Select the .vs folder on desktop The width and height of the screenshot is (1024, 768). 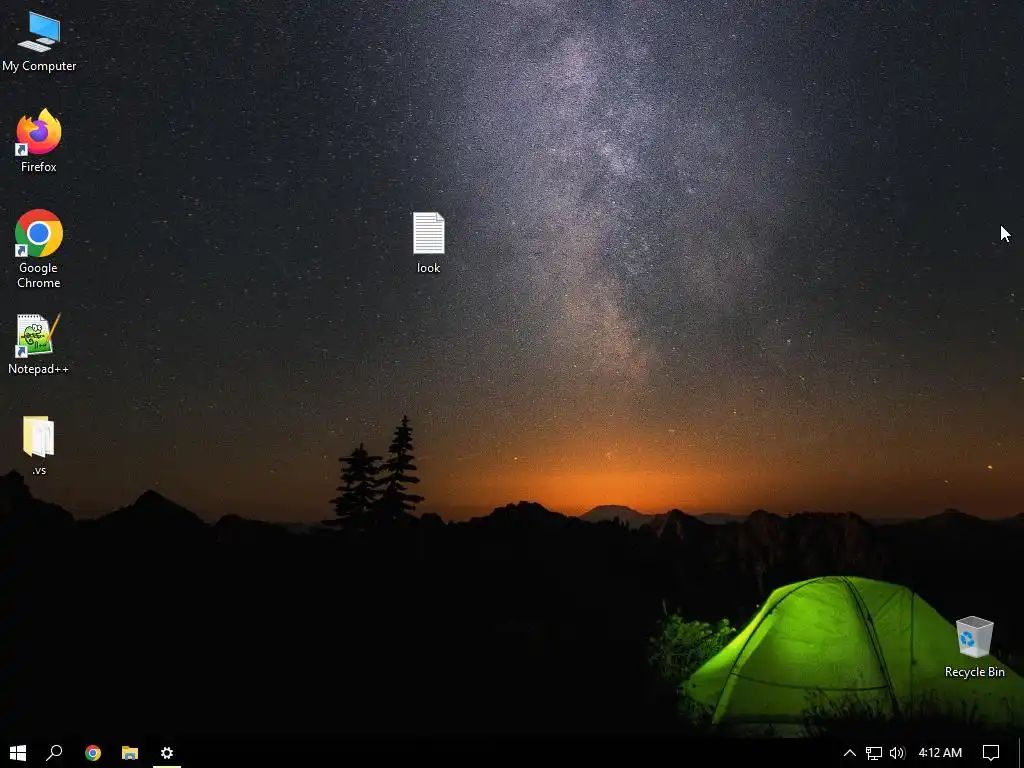pos(39,445)
